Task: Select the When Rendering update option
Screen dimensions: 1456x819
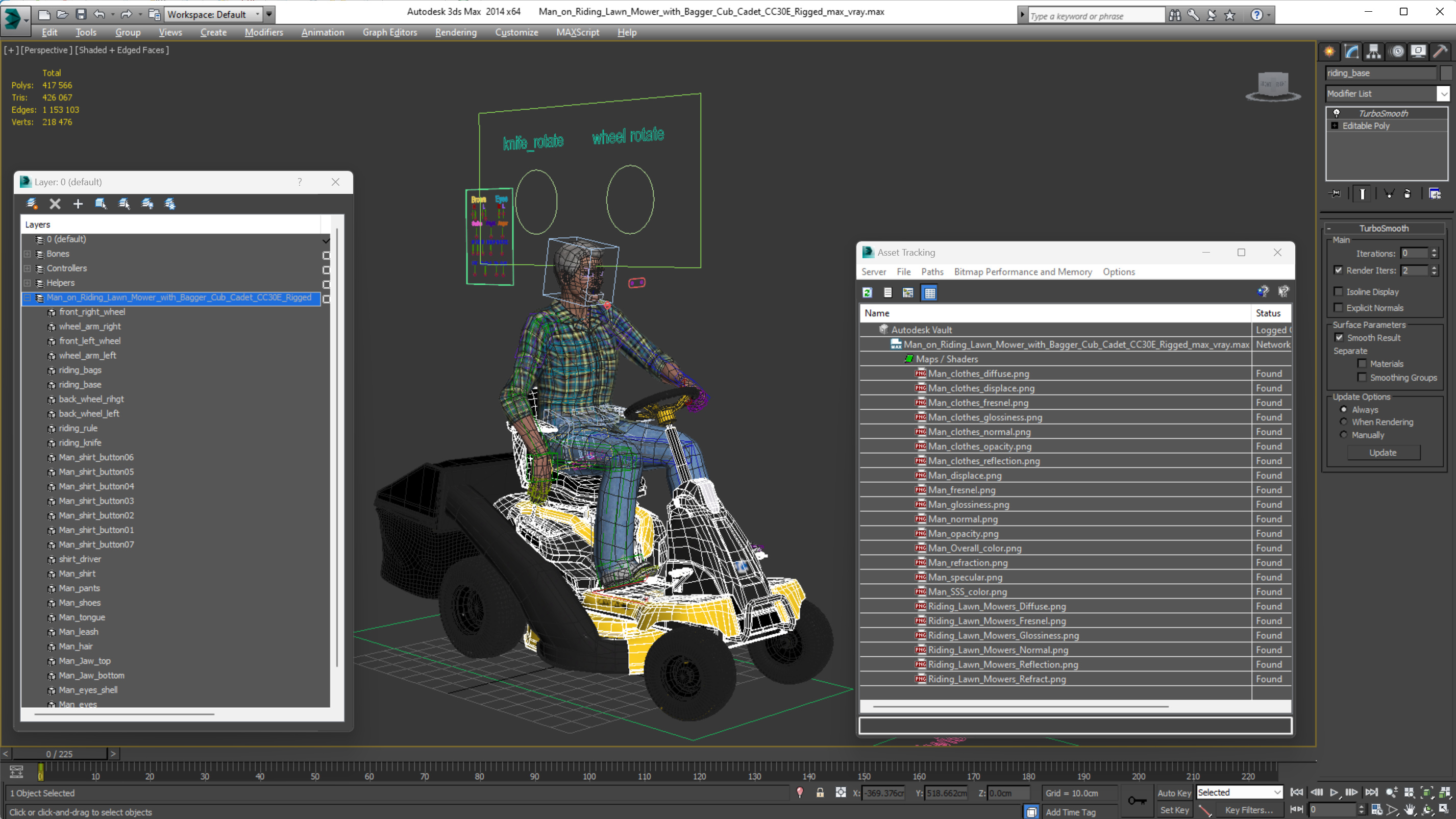Action: (1344, 421)
